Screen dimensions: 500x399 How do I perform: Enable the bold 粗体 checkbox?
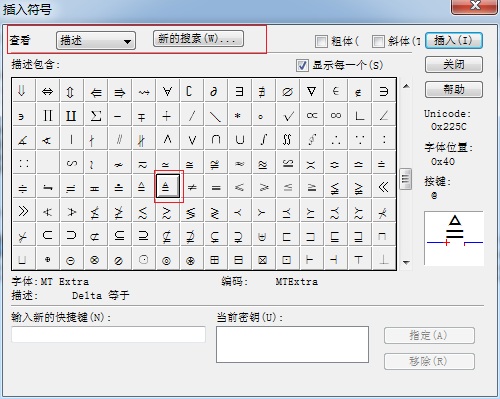click(321, 42)
